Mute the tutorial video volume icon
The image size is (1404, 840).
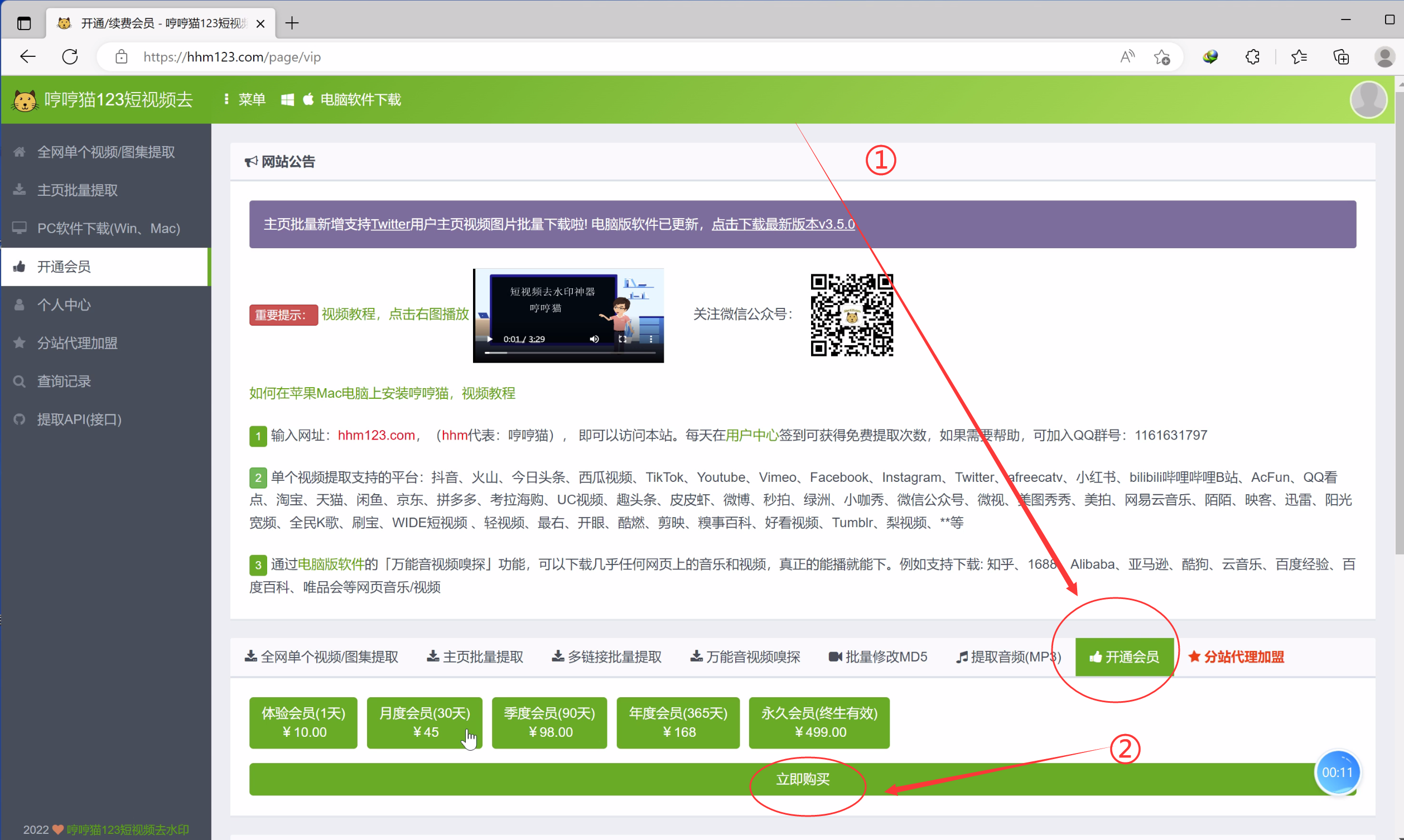pyautogui.click(x=594, y=339)
